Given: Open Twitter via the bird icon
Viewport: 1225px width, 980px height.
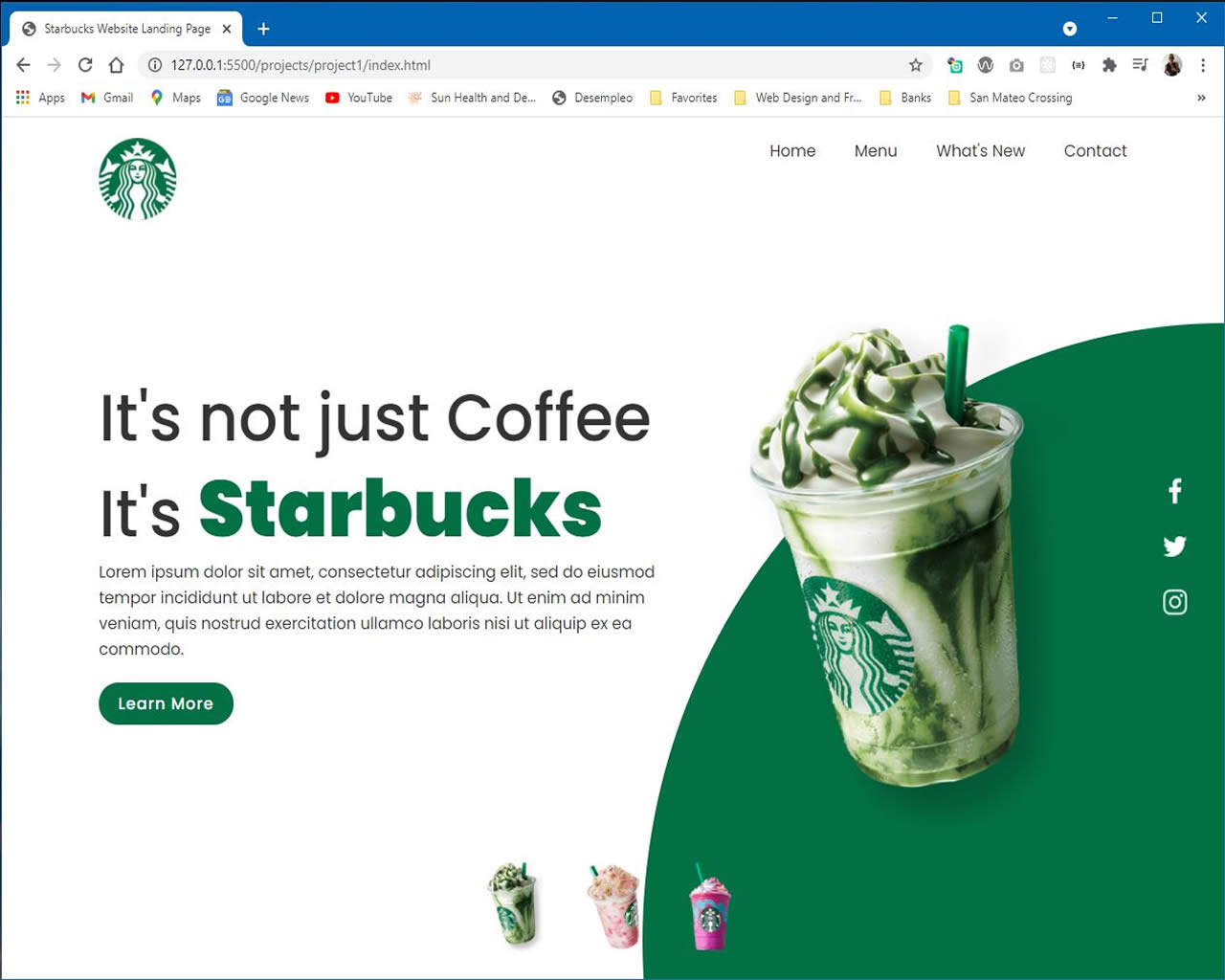Looking at the screenshot, I should [1174, 546].
